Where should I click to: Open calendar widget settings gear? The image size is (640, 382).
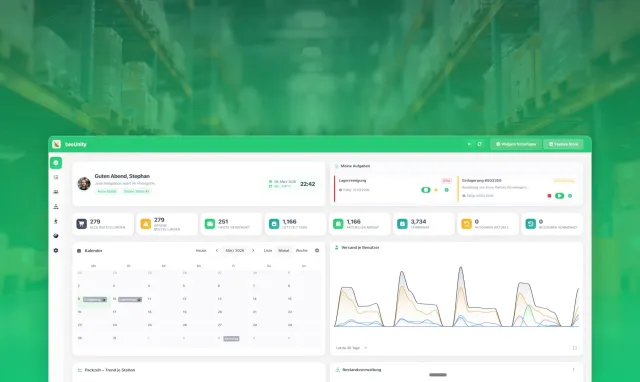click(x=317, y=250)
